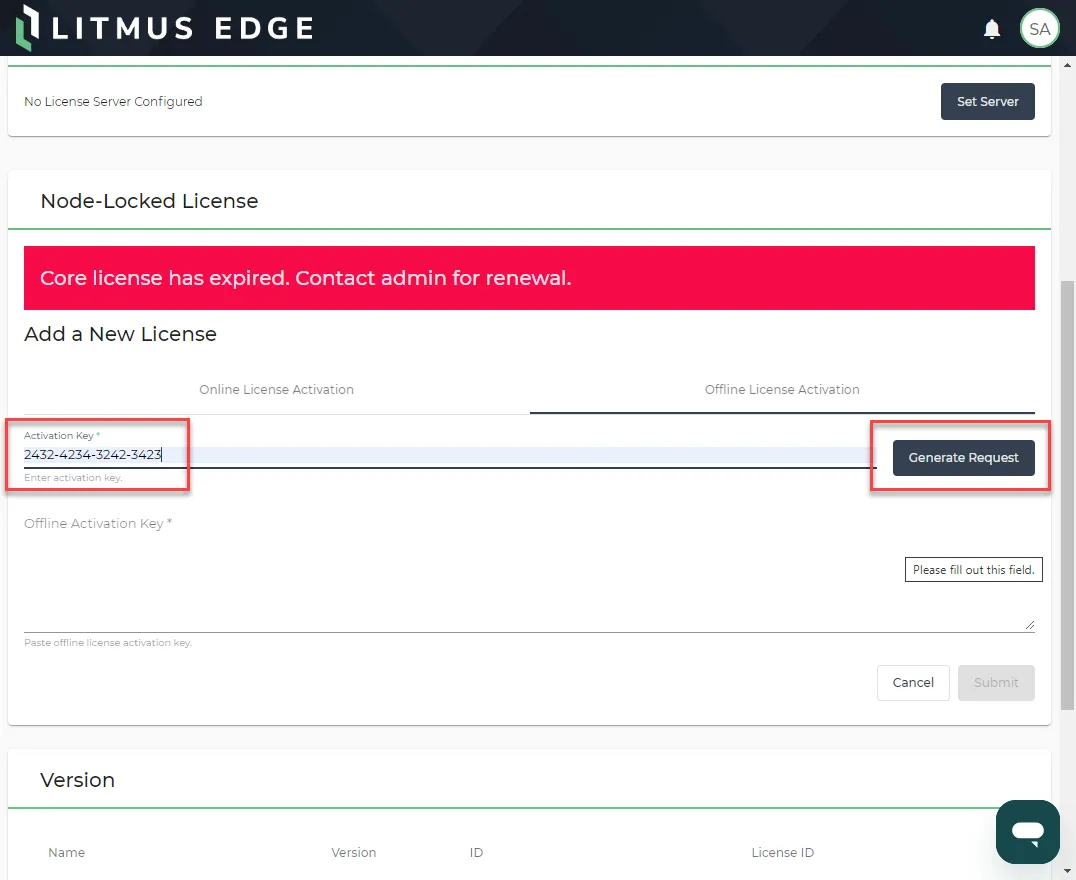Click the expired core license banner

click(529, 278)
